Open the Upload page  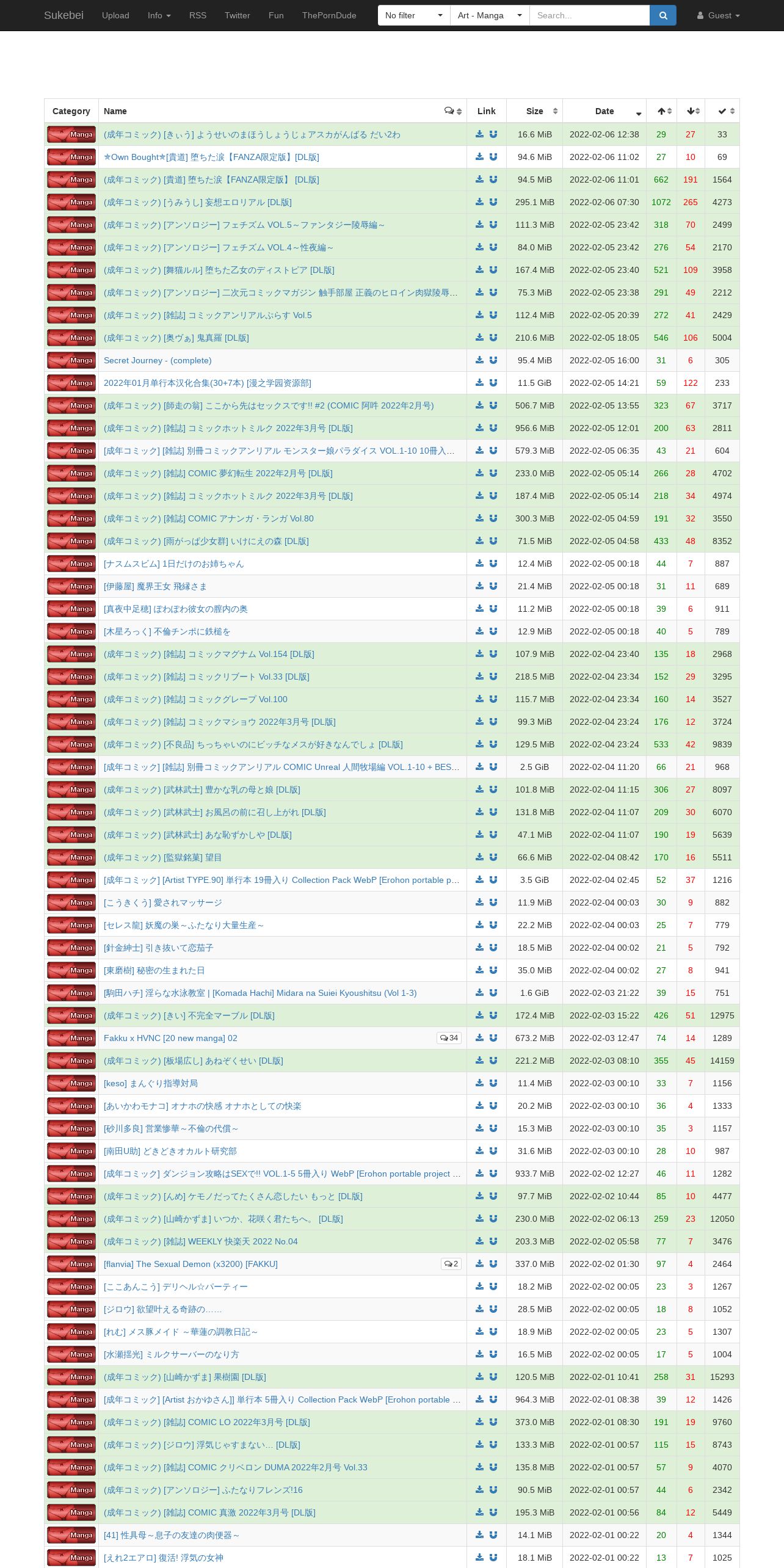[x=115, y=15]
